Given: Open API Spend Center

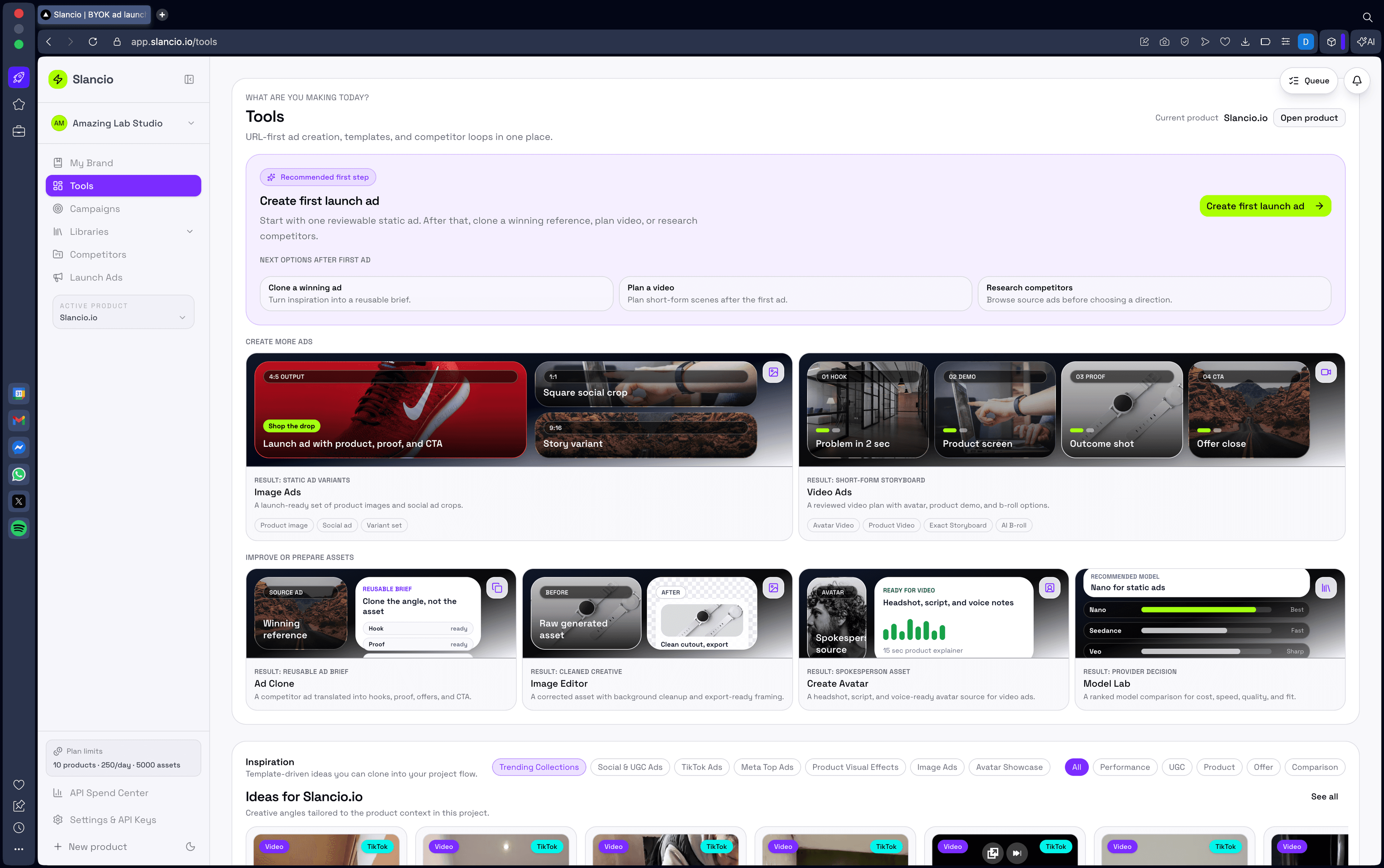Looking at the screenshot, I should [124, 793].
